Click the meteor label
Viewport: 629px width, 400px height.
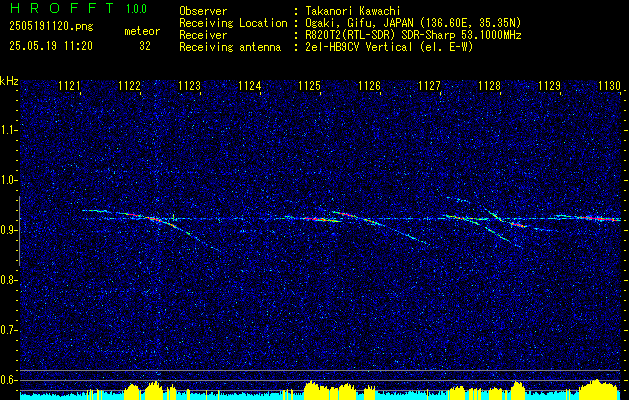142,31
